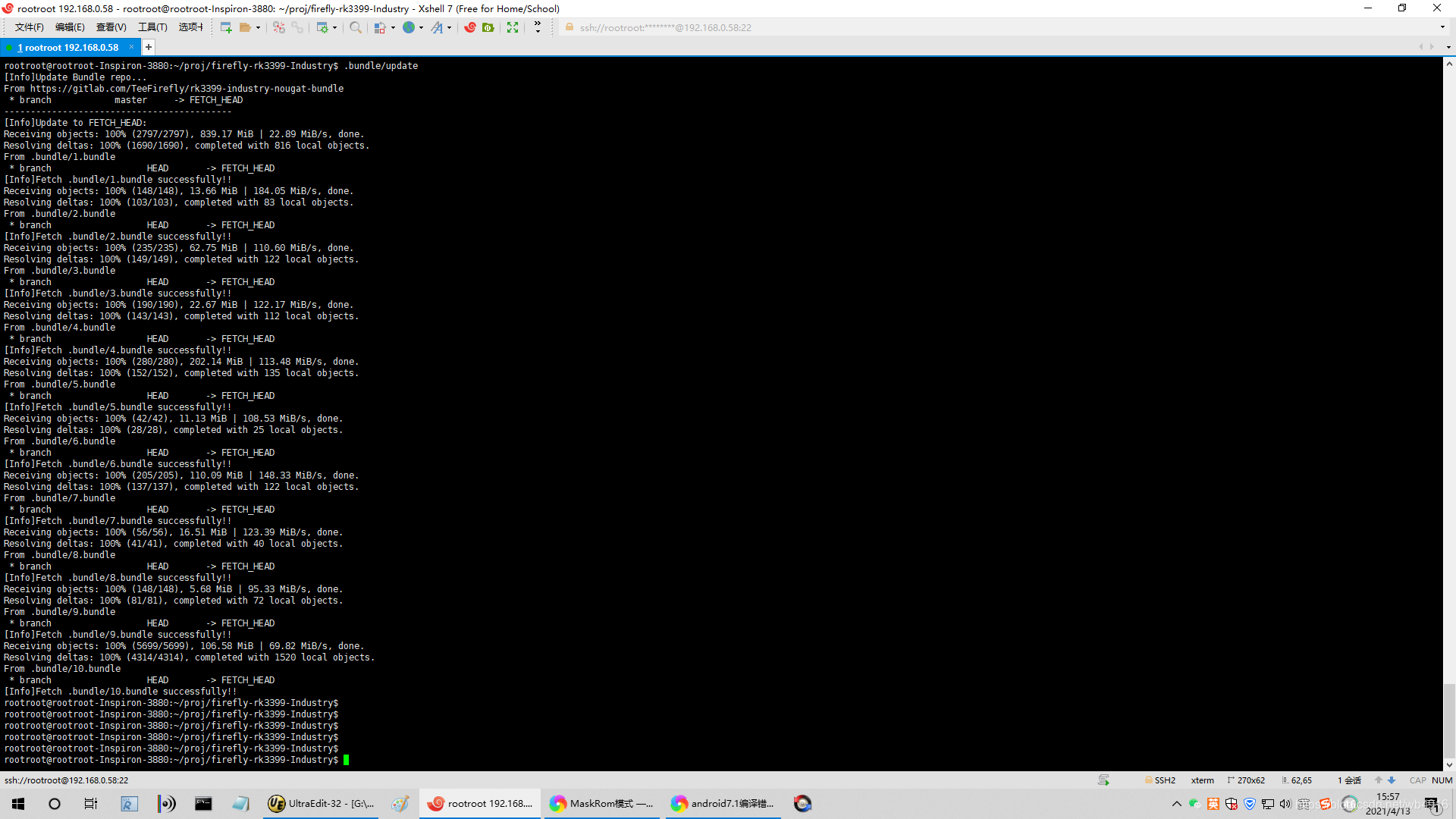The image size is (1456, 819).
Task: Close the rootroot 192.168.0.58 tab
Action: pos(131,47)
